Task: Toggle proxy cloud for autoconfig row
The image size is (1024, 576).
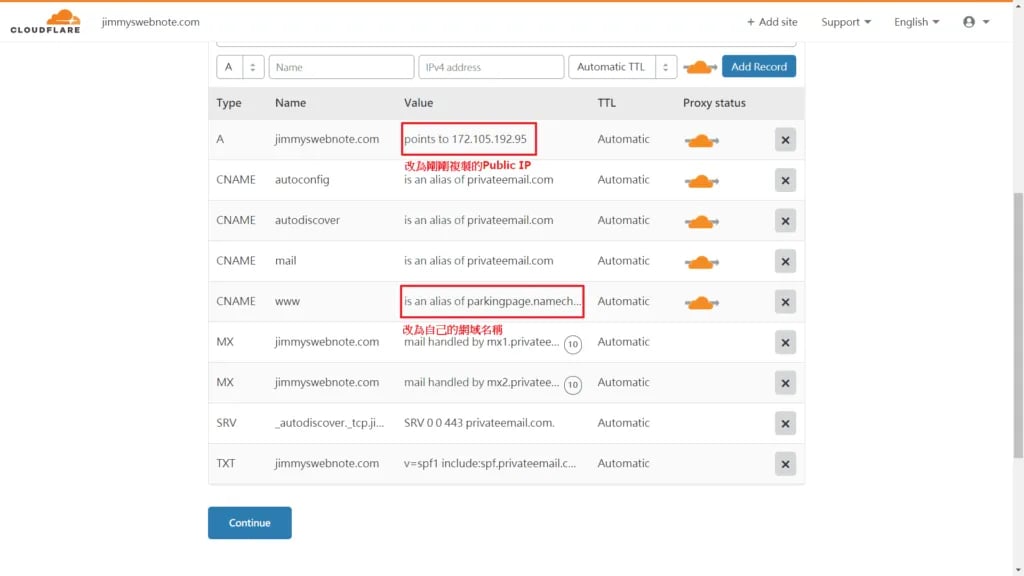Action: (701, 181)
